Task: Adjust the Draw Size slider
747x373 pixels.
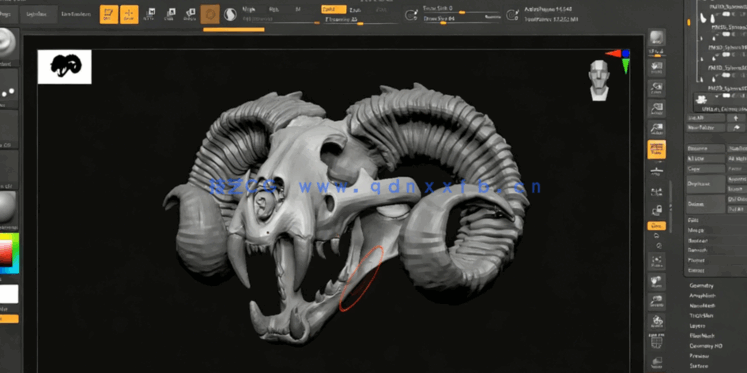Action: pyautogui.click(x=460, y=20)
